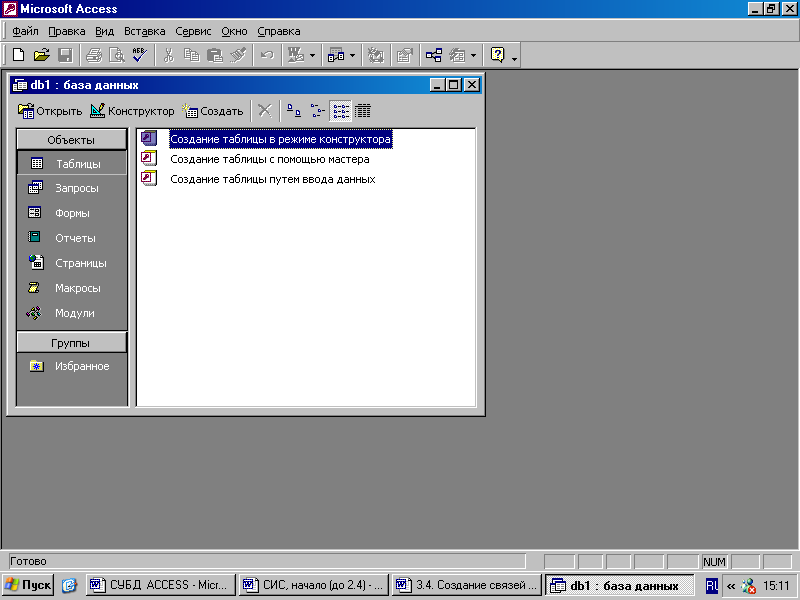Expand the Office Links dropdown arrow
The image size is (800, 600).
coord(312,55)
